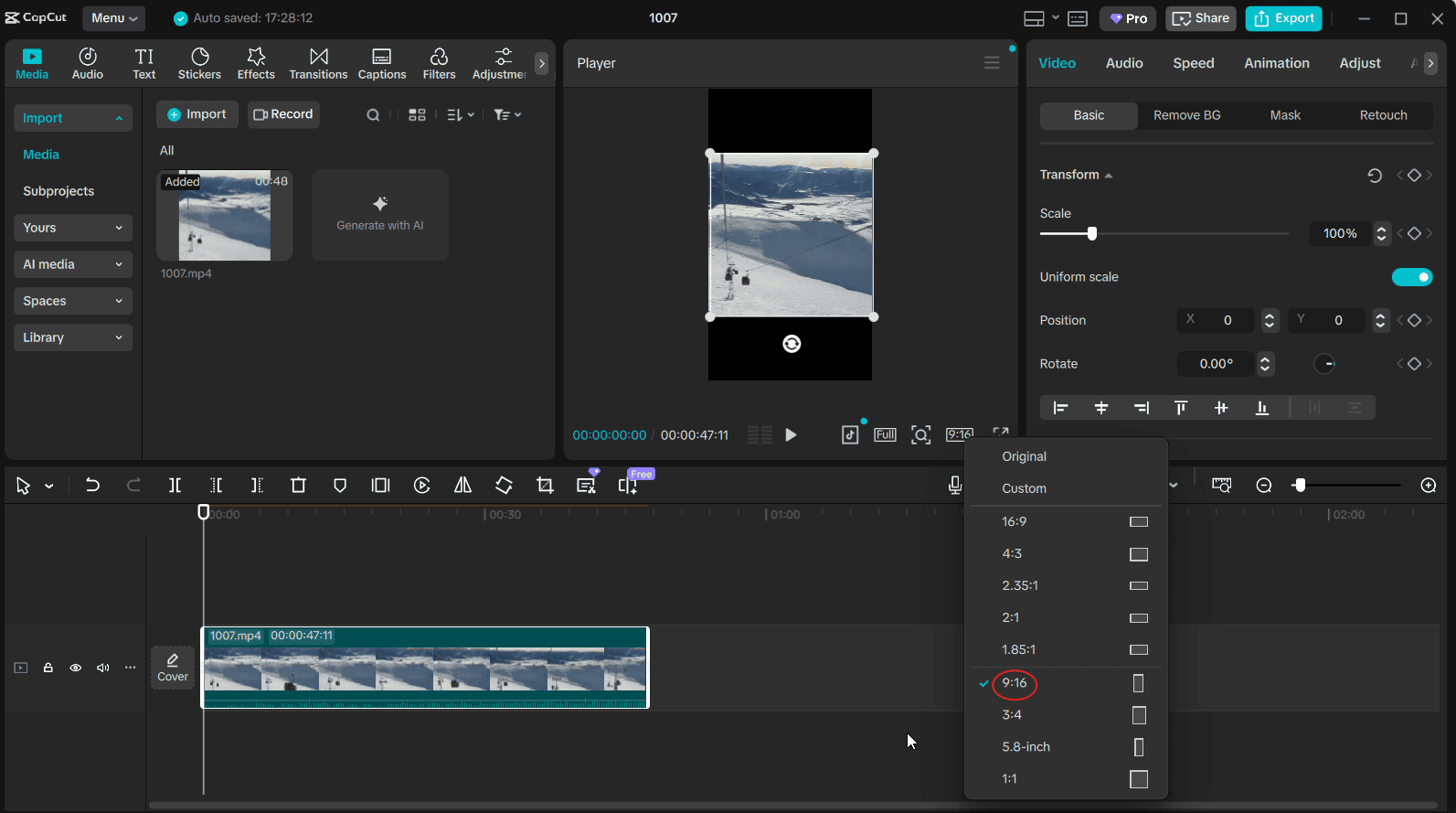The height and width of the screenshot is (813, 1456).
Task: Click the Record button
Action: 283,114
